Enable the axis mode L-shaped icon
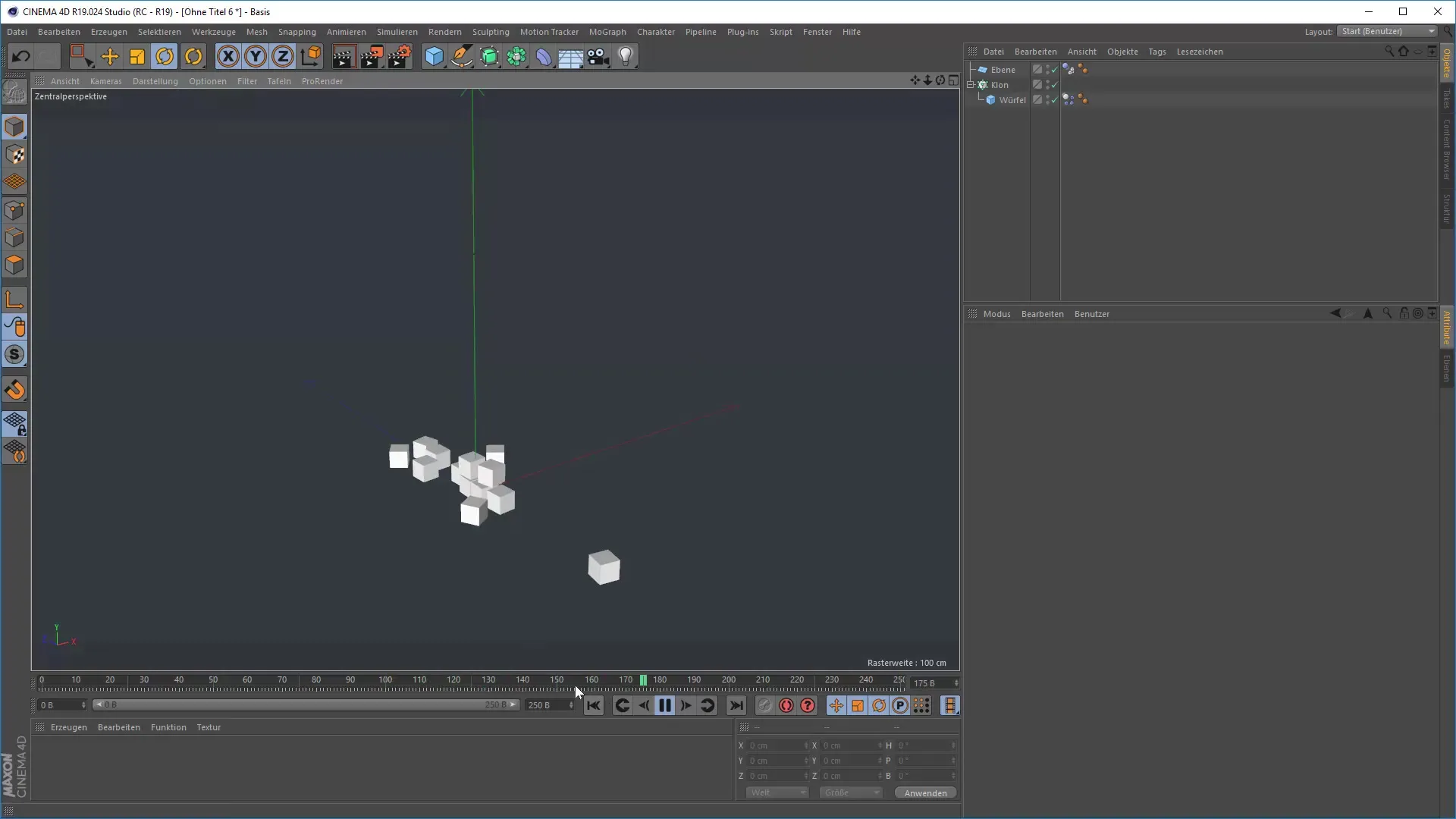1456x819 pixels. tap(14, 300)
